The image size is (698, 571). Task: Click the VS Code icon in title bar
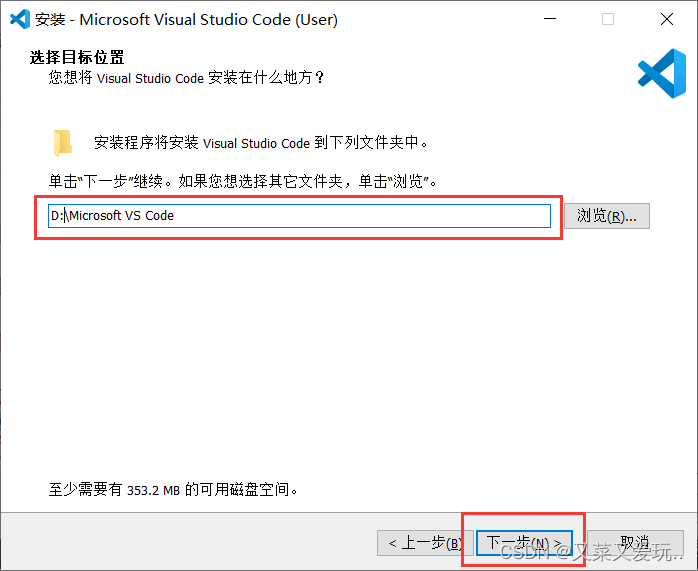tap(20, 19)
